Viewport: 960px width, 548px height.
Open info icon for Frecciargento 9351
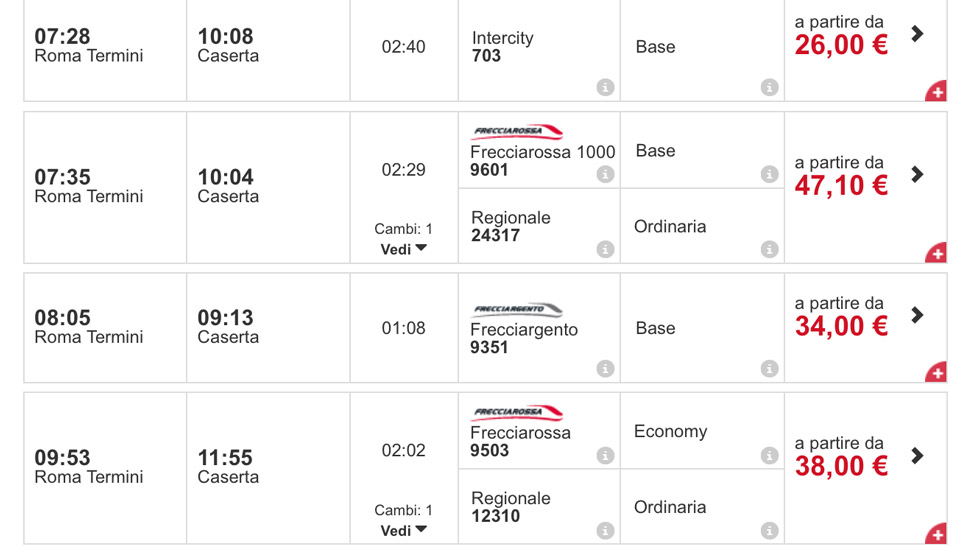coord(605,369)
